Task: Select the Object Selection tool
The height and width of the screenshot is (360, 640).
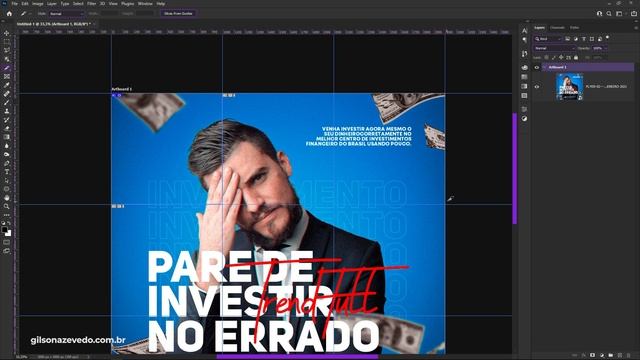Action: [x=7, y=59]
